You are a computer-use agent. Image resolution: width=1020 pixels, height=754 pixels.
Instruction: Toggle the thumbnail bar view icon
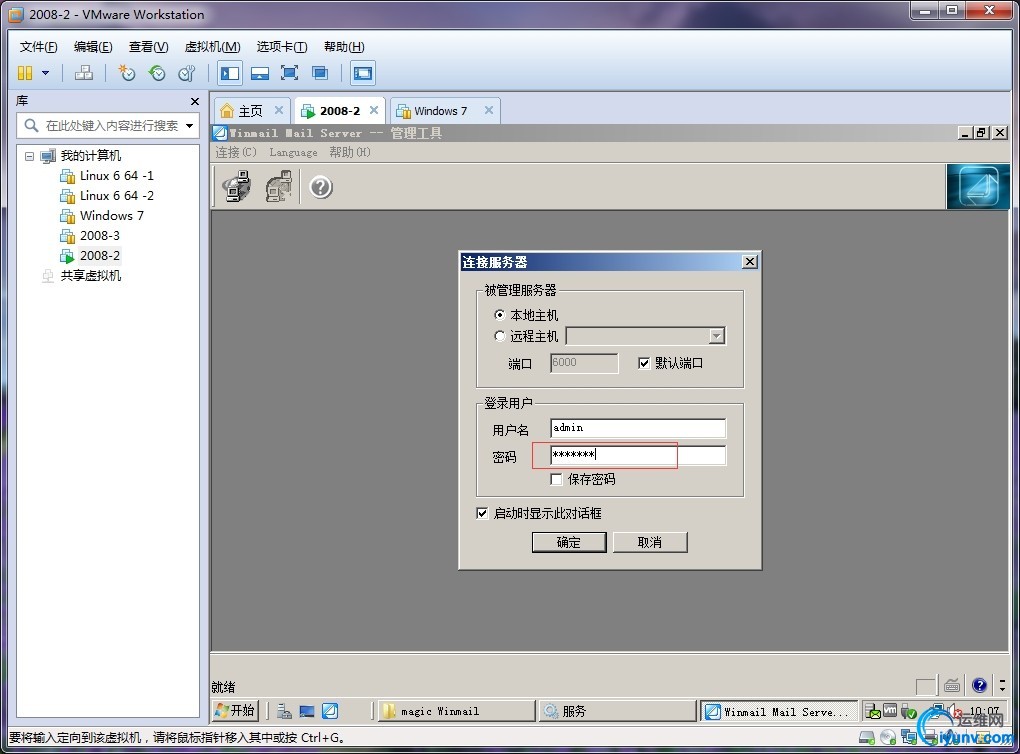coord(260,73)
